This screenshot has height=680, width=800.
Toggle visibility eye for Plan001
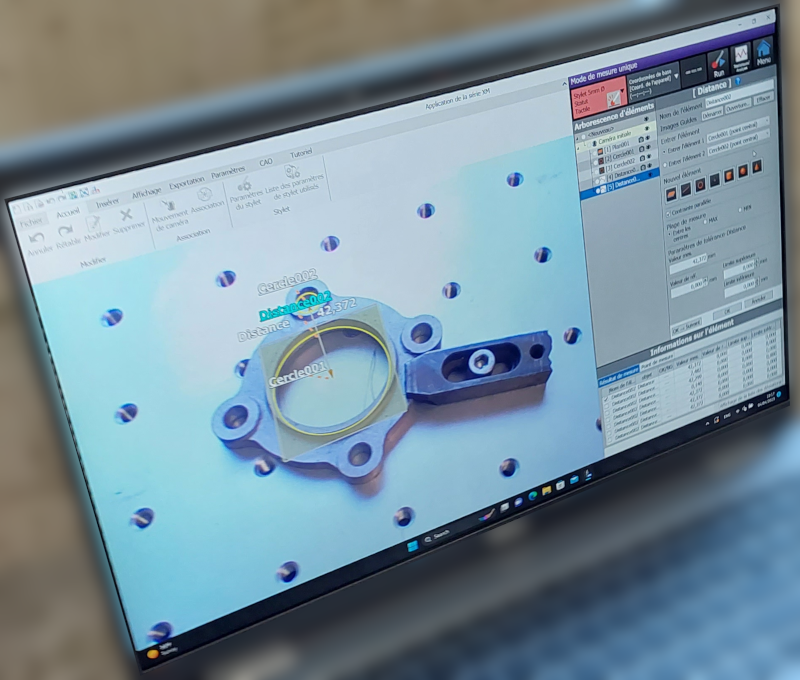click(648, 138)
